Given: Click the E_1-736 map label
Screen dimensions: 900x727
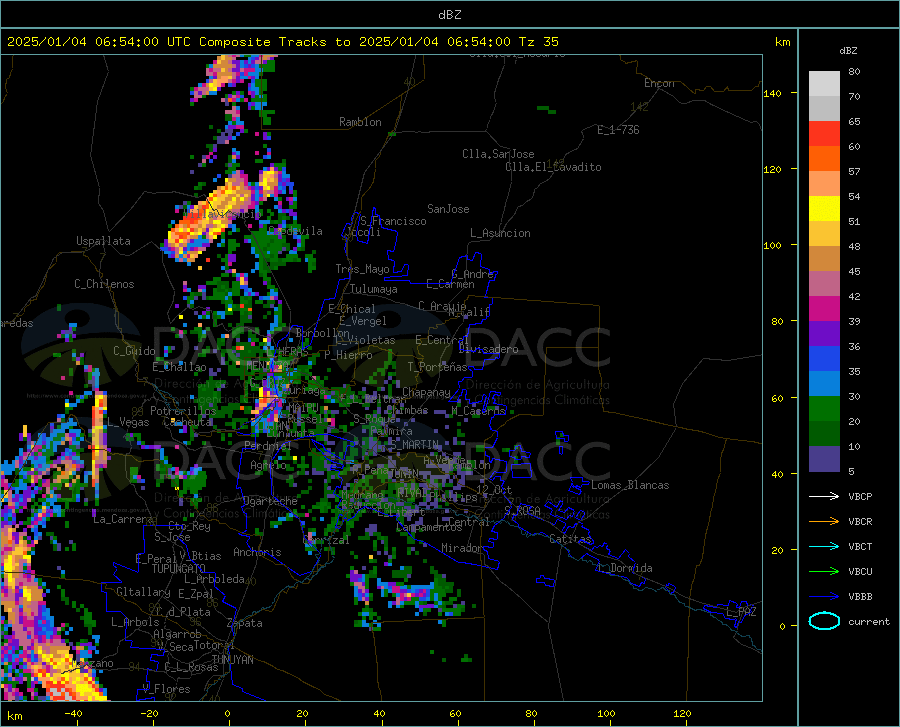Looking at the screenshot, I should (618, 130).
